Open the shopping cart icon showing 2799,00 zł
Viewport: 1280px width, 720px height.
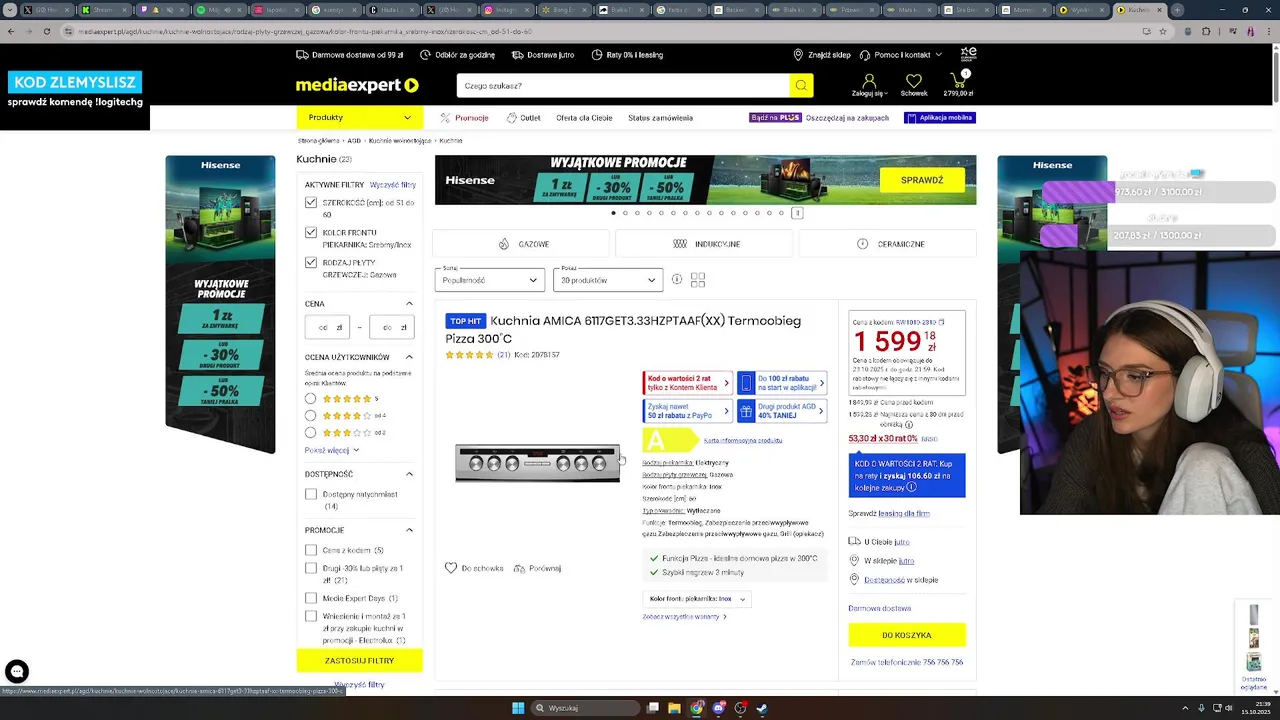(959, 79)
